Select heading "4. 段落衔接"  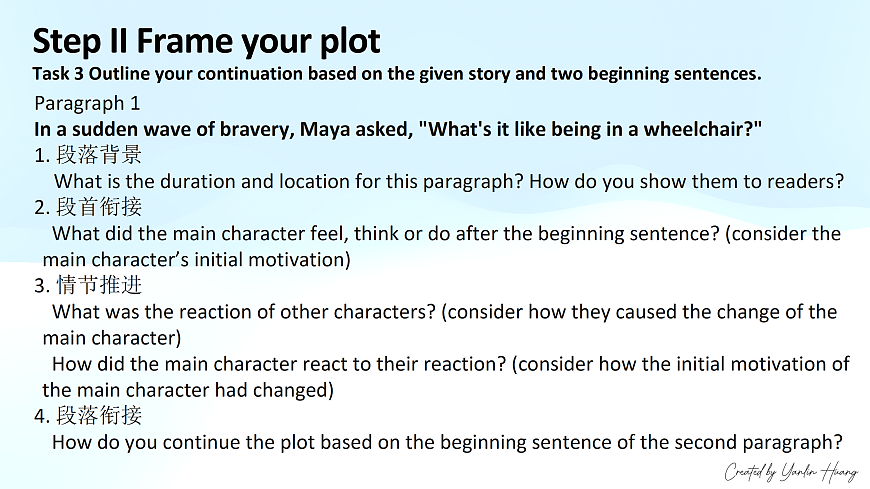[x=88, y=415]
